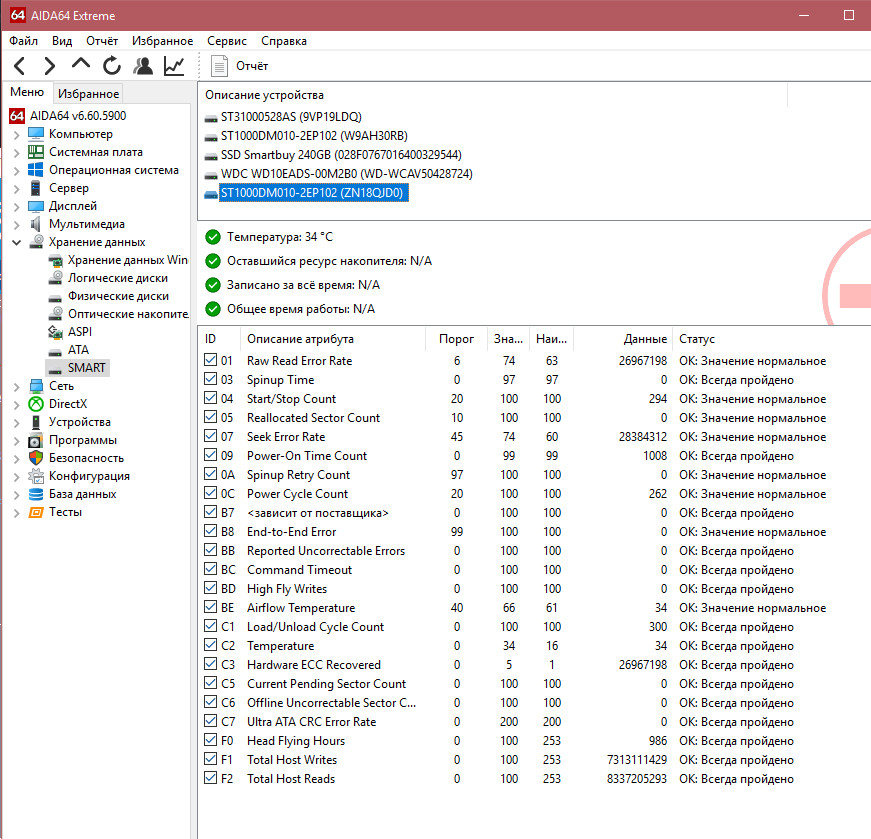The height and width of the screenshot is (839, 871).
Task: Select the Сеть network icon
Action: [36, 386]
